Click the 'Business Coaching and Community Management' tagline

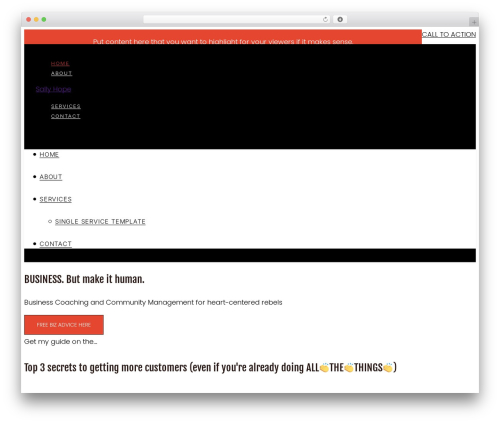(153, 302)
